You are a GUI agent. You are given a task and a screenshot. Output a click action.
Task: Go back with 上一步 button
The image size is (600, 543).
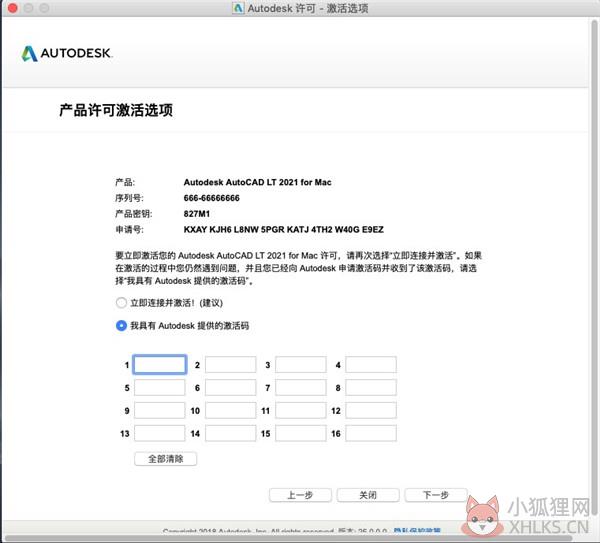300,495
